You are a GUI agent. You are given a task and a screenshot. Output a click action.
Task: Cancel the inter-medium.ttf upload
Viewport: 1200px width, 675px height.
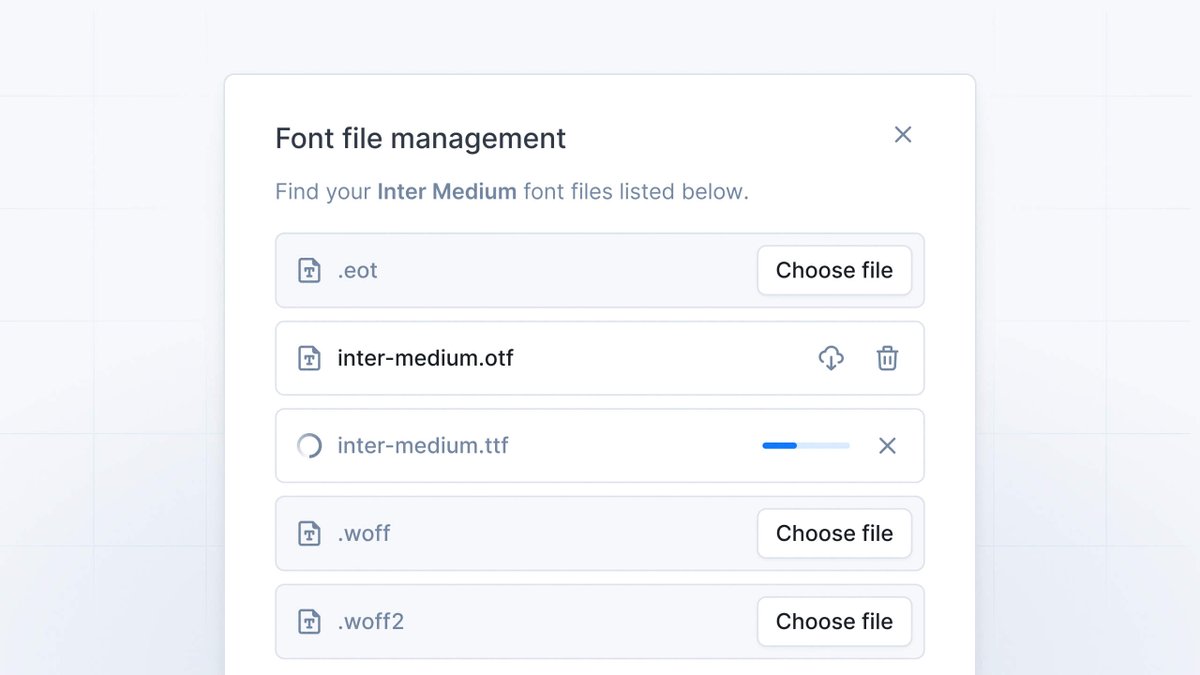pos(887,446)
